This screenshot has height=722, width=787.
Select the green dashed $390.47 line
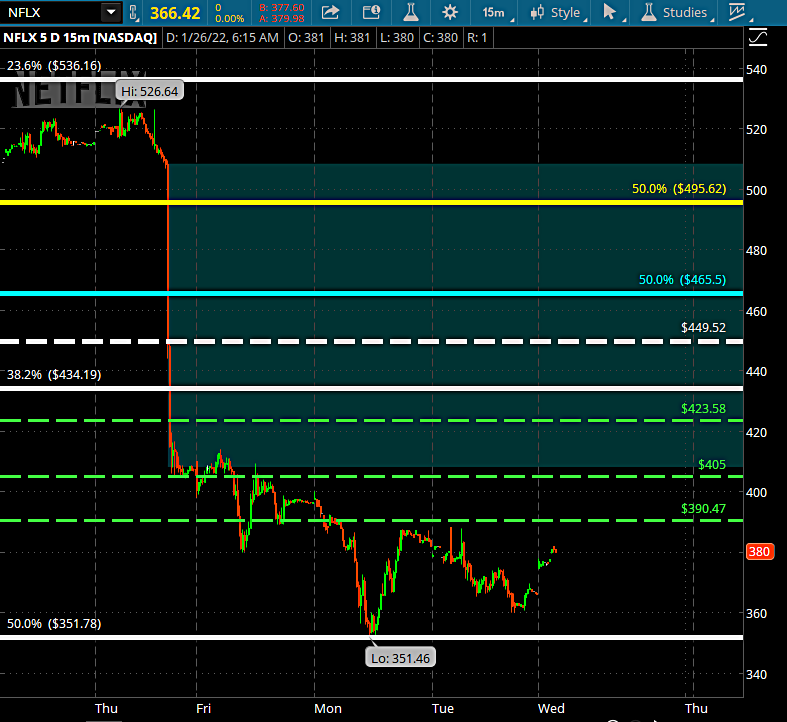[x=371, y=520]
